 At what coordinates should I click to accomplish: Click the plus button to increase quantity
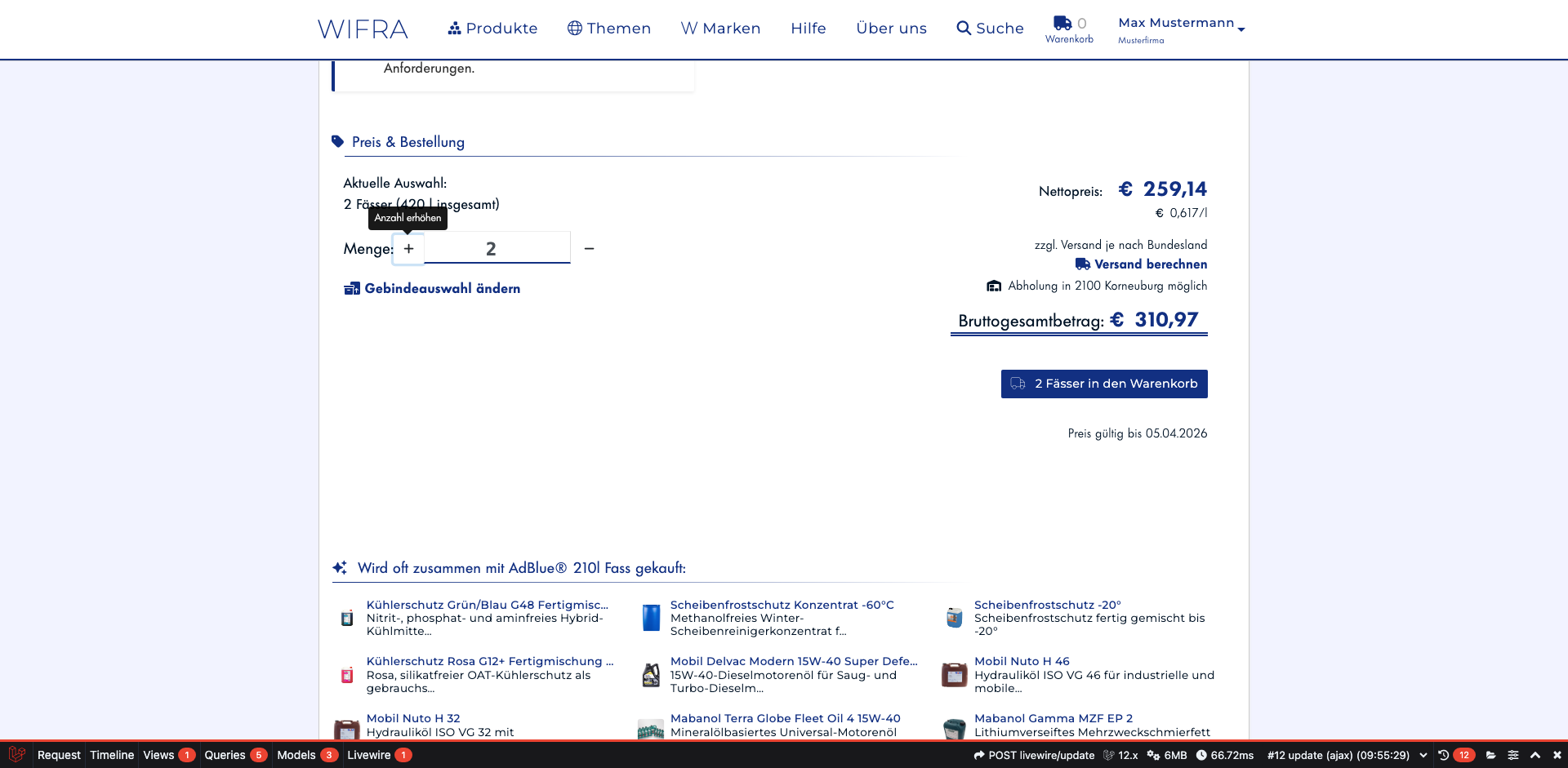tap(408, 249)
